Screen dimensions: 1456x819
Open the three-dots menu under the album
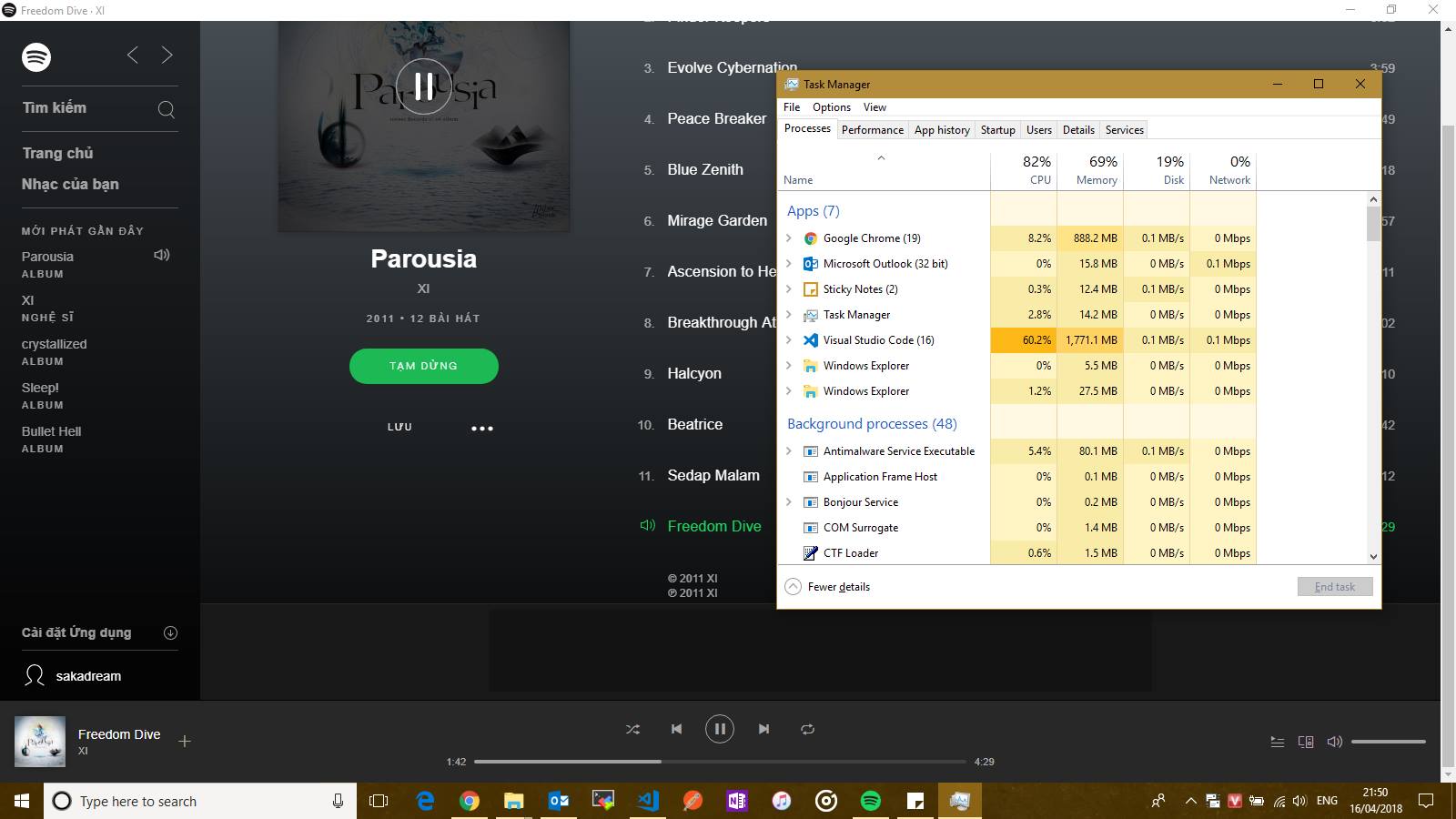coord(482,428)
